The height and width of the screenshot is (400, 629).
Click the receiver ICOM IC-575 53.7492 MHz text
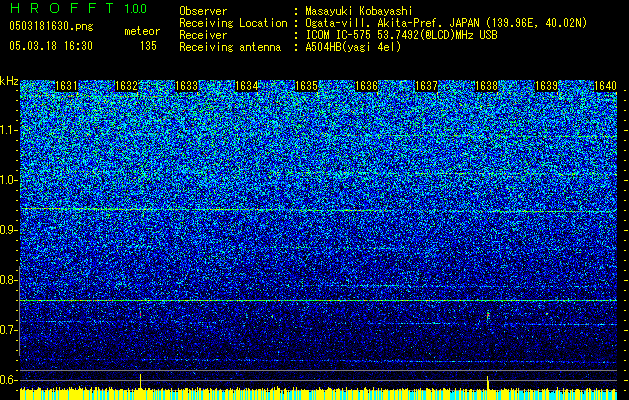(401, 35)
